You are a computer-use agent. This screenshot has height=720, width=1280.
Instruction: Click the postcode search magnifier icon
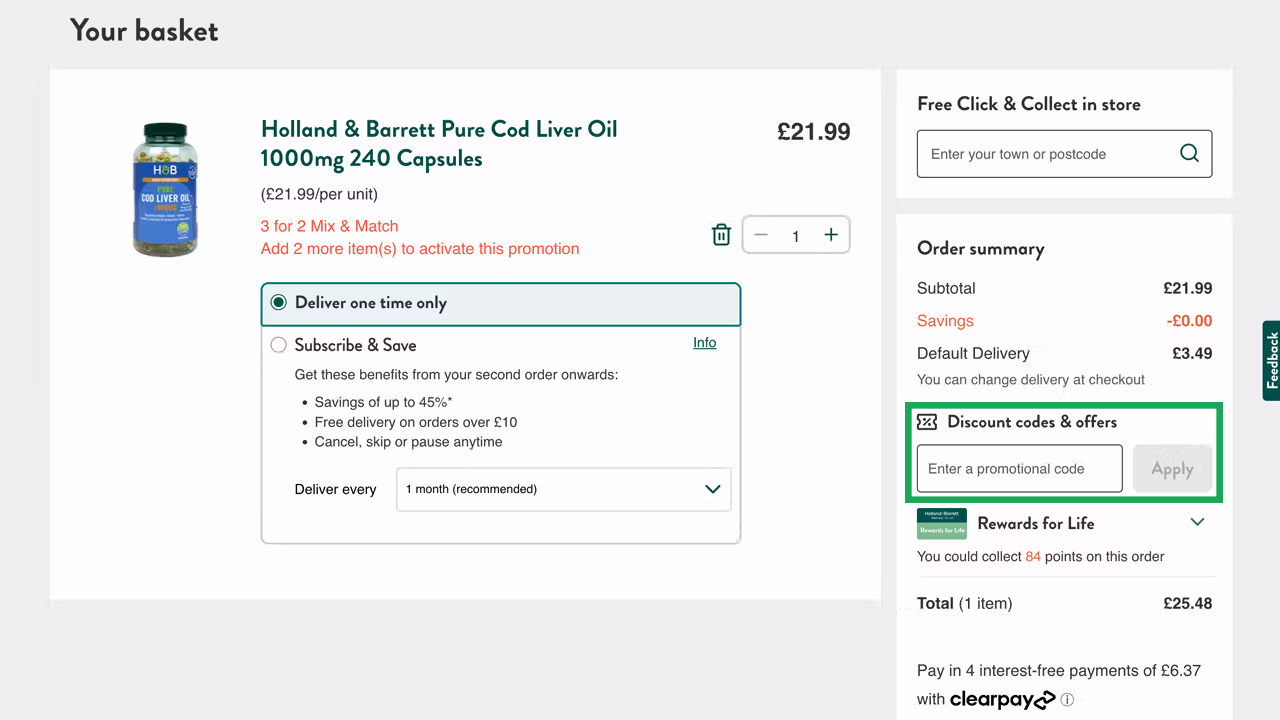click(1189, 153)
